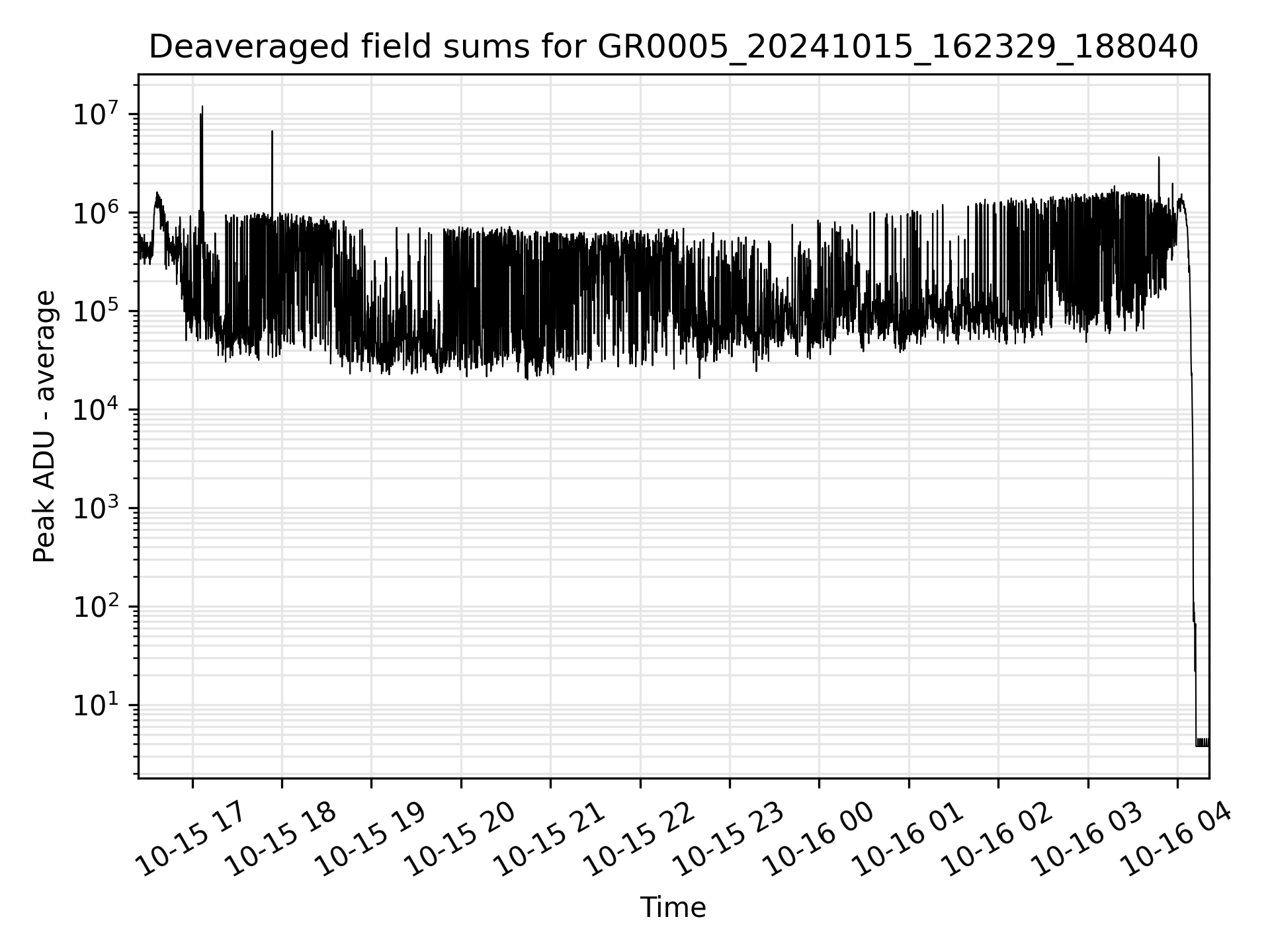Click the second tall spike peak just before 10-15 18
The width and height of the screenshot is (1270, 952).
point(272,132)
